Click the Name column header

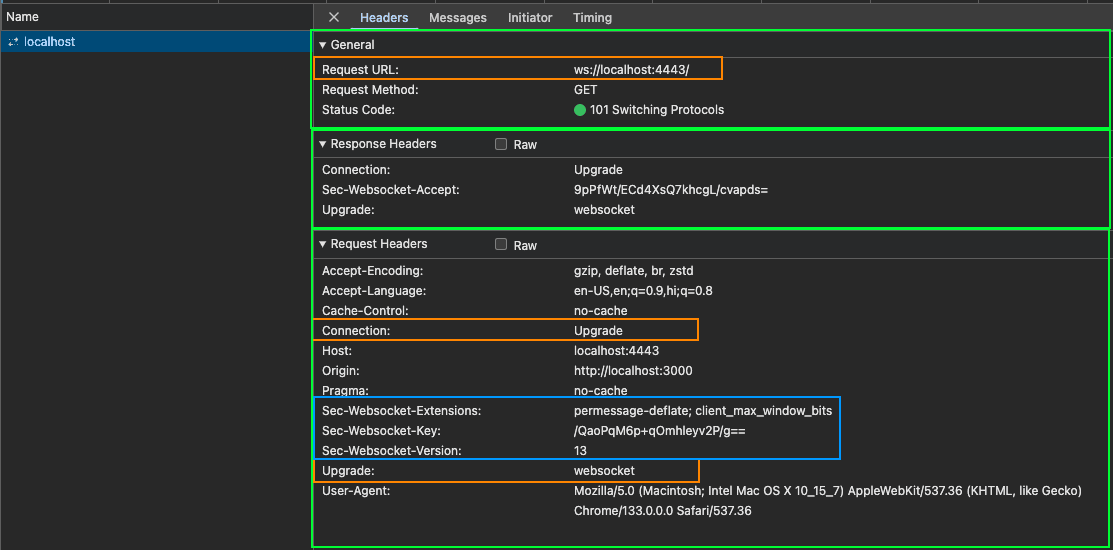click(x=22, y=17)
